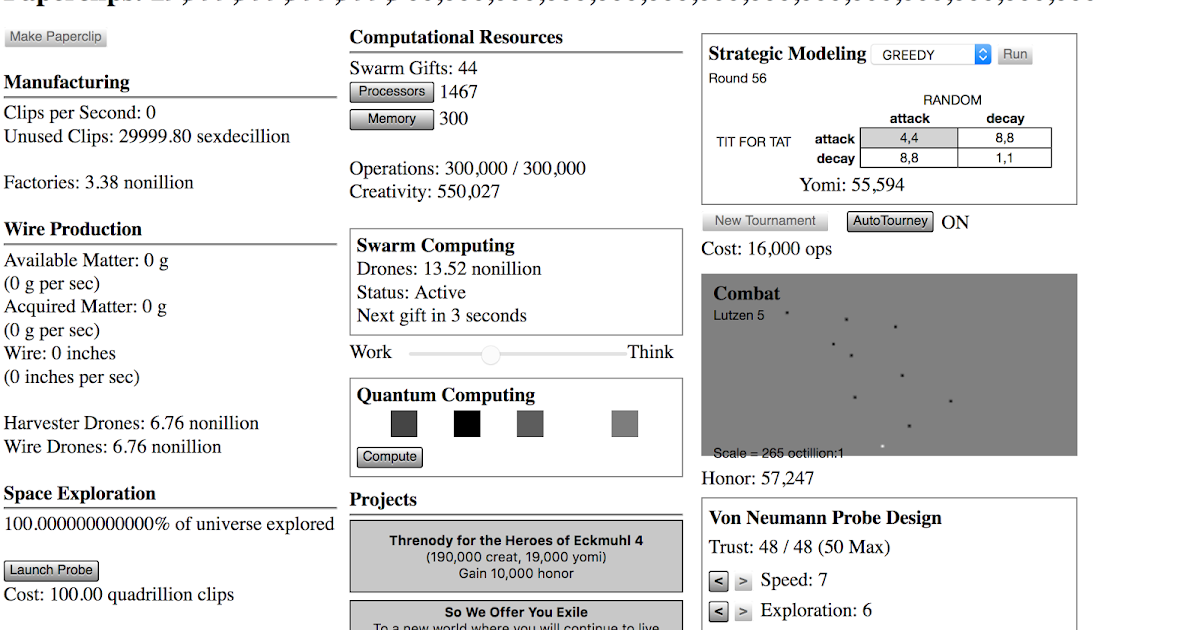The width and height of the screenshot is (1200, 630).
Task: Click the Factories: 3.38 nonillion text
Action: [99, 183]
